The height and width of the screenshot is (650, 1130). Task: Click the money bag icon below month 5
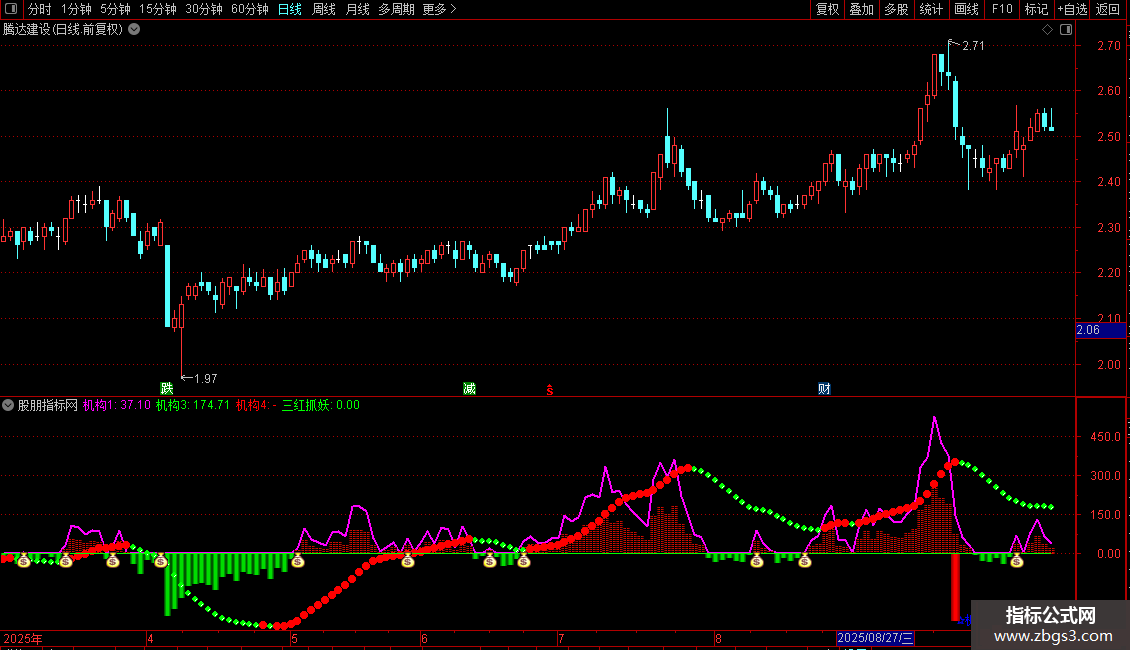(x=298, y=560)
